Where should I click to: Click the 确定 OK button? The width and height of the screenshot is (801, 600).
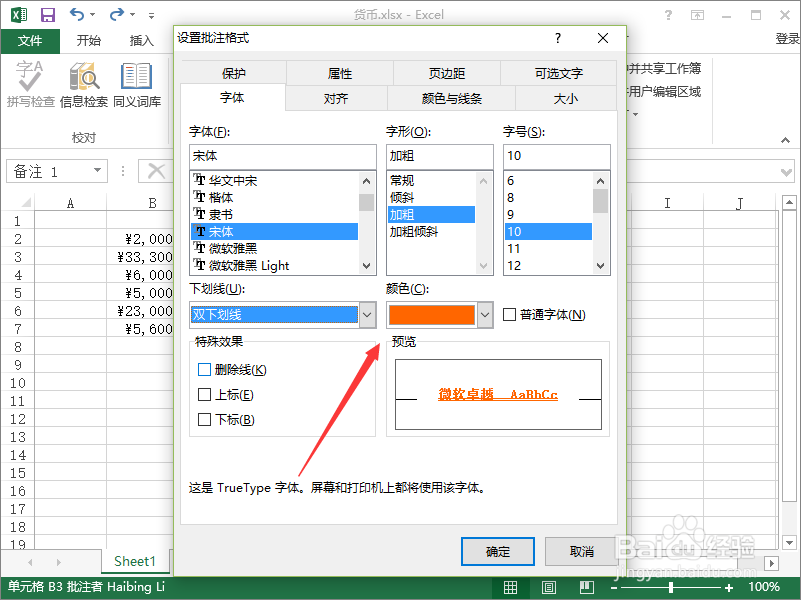pos(497,551)
